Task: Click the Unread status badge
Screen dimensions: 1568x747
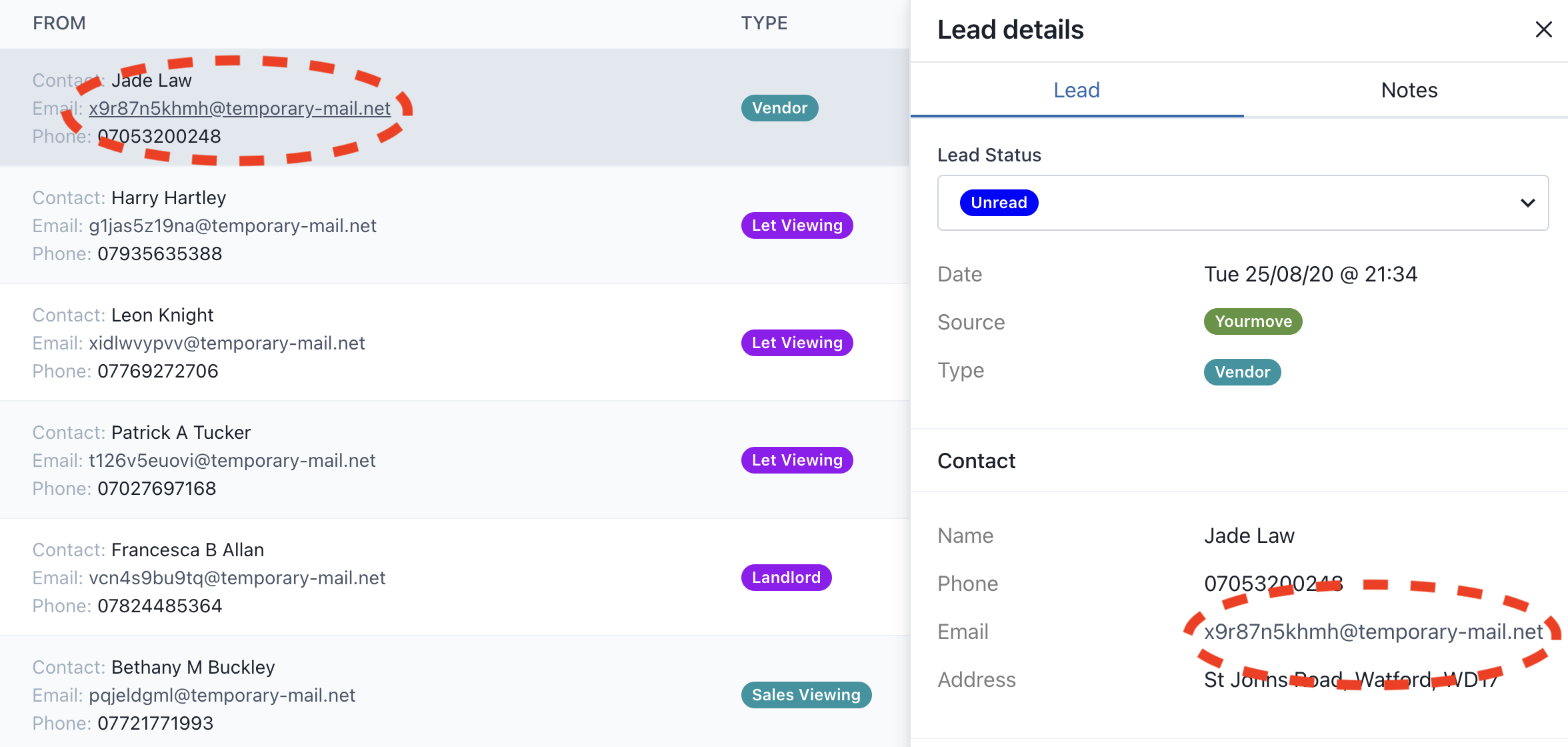Action: tap(998, 203)
